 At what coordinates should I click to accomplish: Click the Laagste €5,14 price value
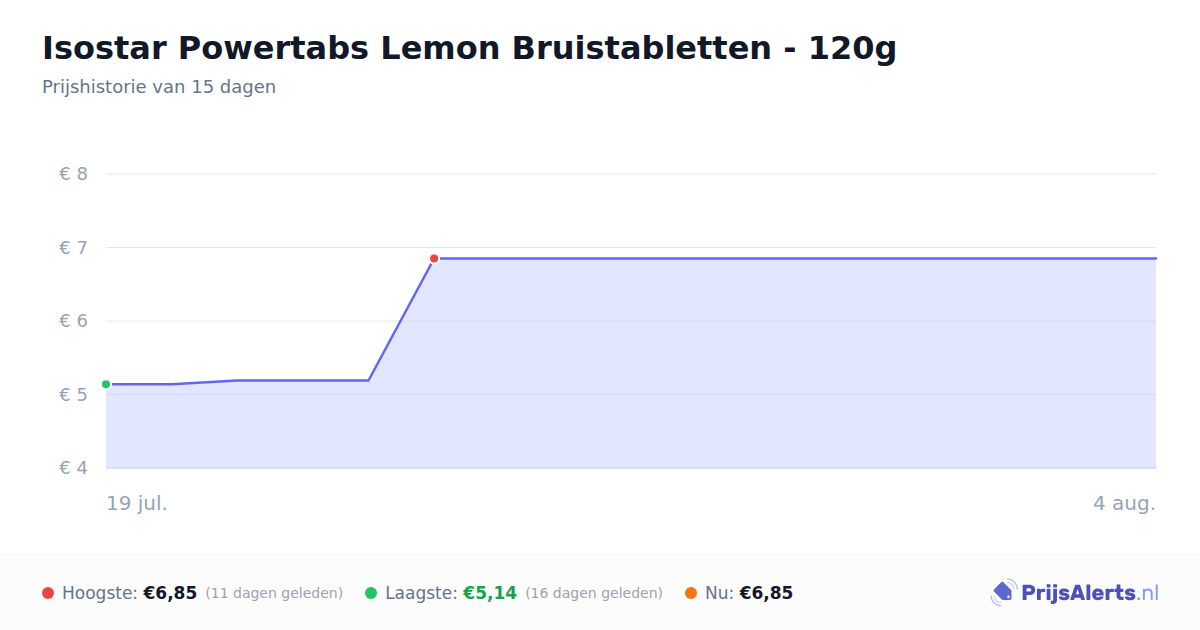[490, 593]
